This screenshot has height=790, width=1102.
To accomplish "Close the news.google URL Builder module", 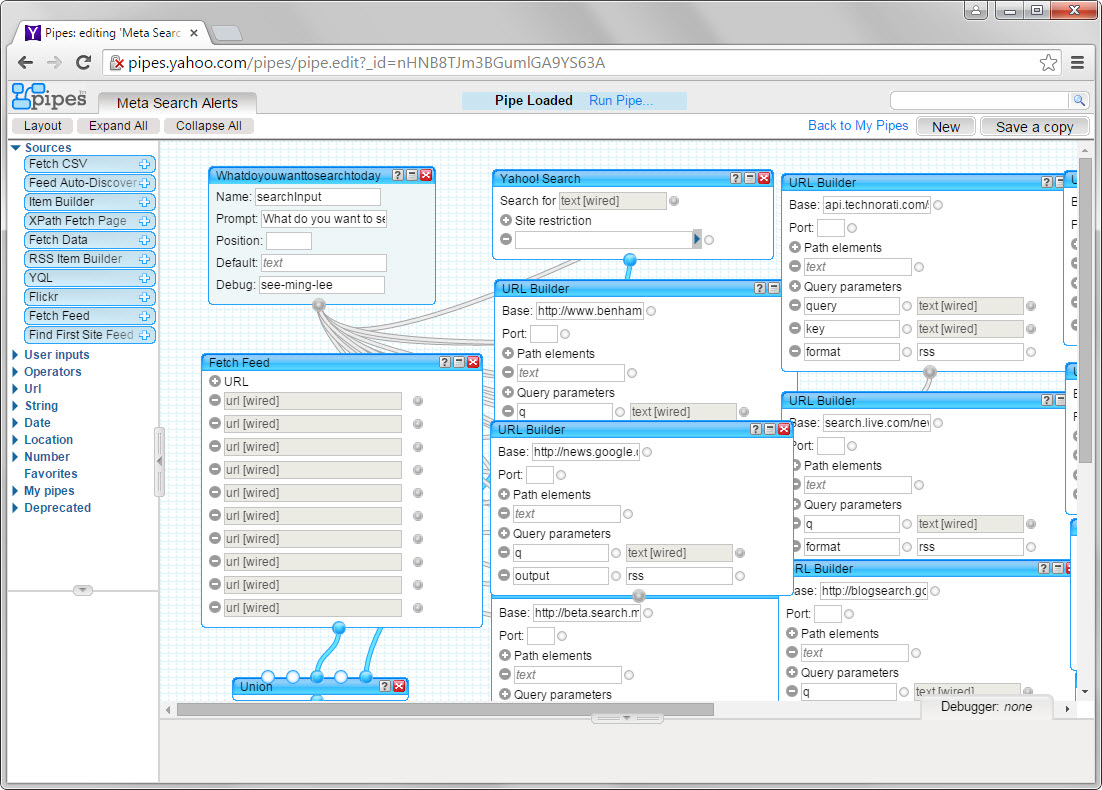I will 784,429.
